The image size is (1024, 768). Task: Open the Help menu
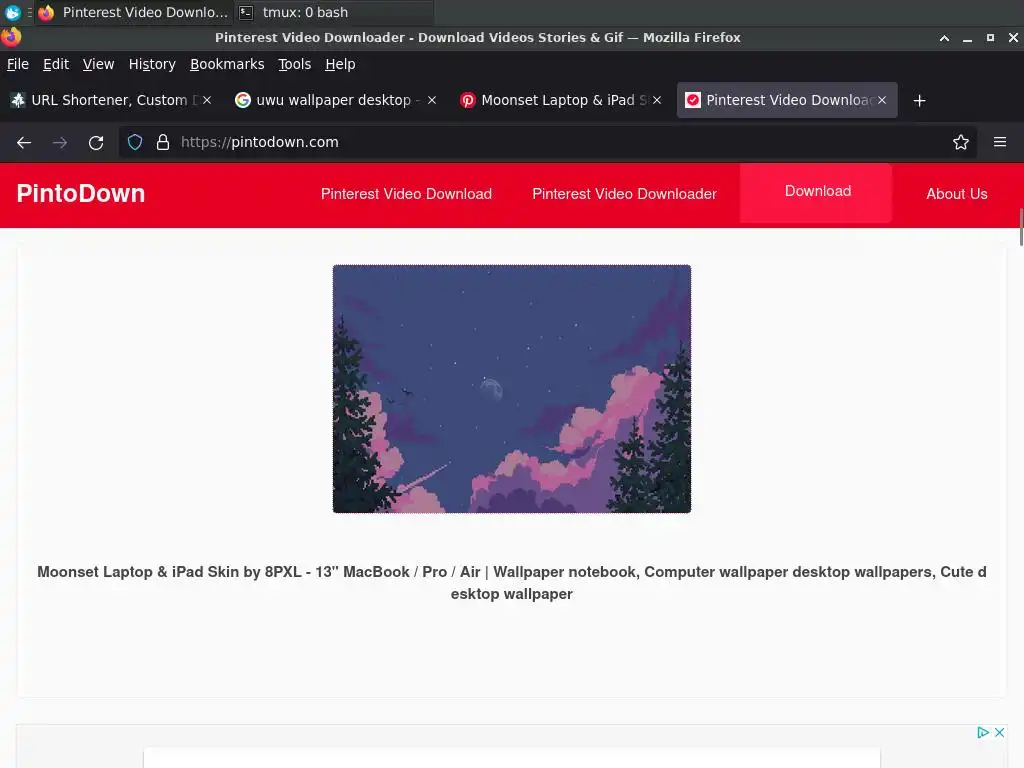click(340, 64)
